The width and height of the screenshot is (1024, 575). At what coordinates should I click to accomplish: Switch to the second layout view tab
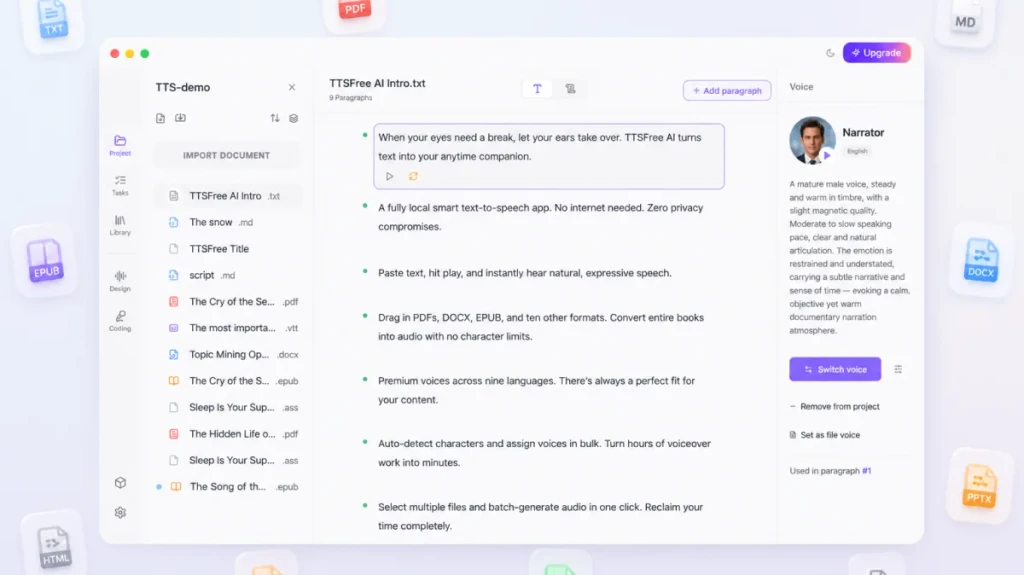click(570, 89)
